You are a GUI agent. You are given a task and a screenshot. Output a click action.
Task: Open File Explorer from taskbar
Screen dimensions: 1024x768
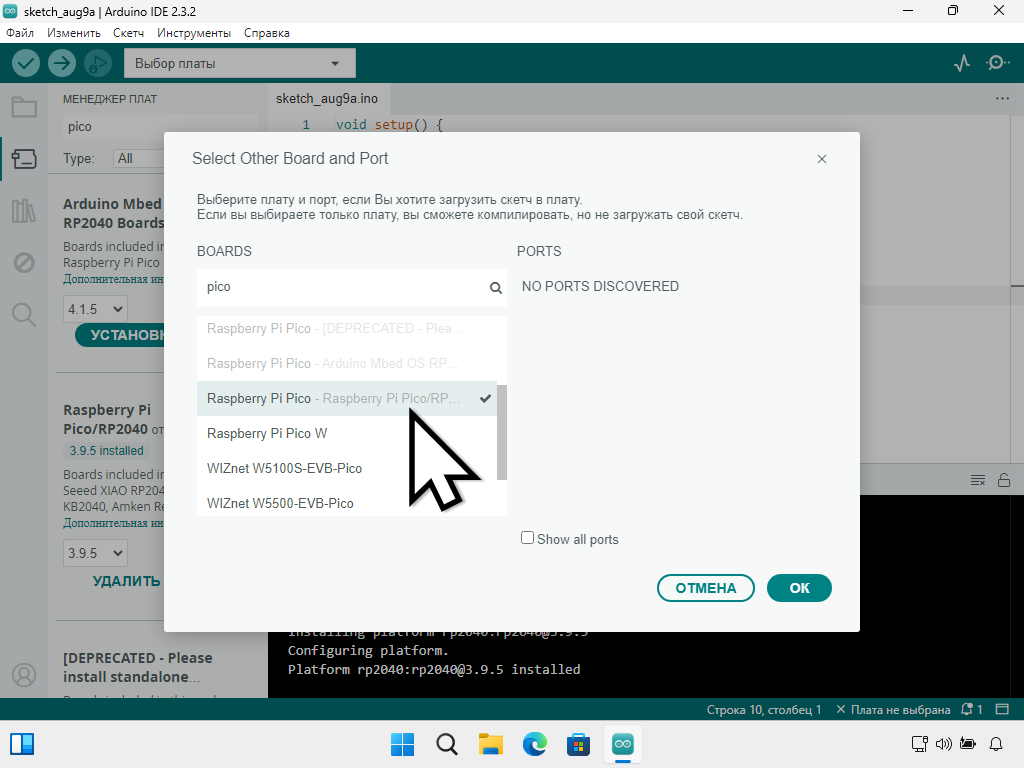point(490,744)
